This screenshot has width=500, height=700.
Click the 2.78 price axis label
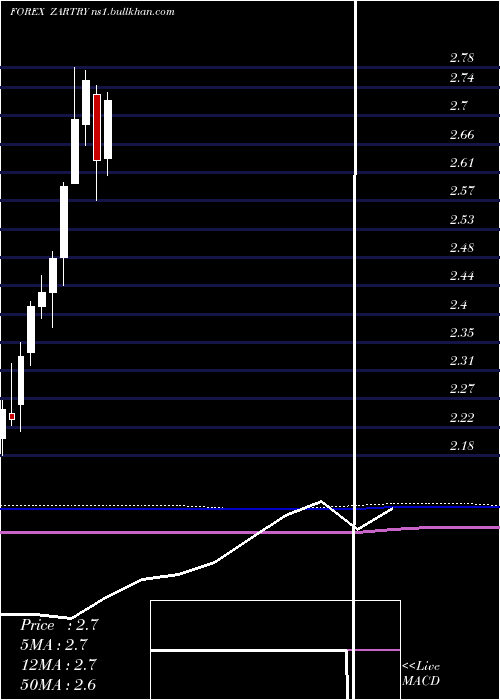[x=462, y=58]
